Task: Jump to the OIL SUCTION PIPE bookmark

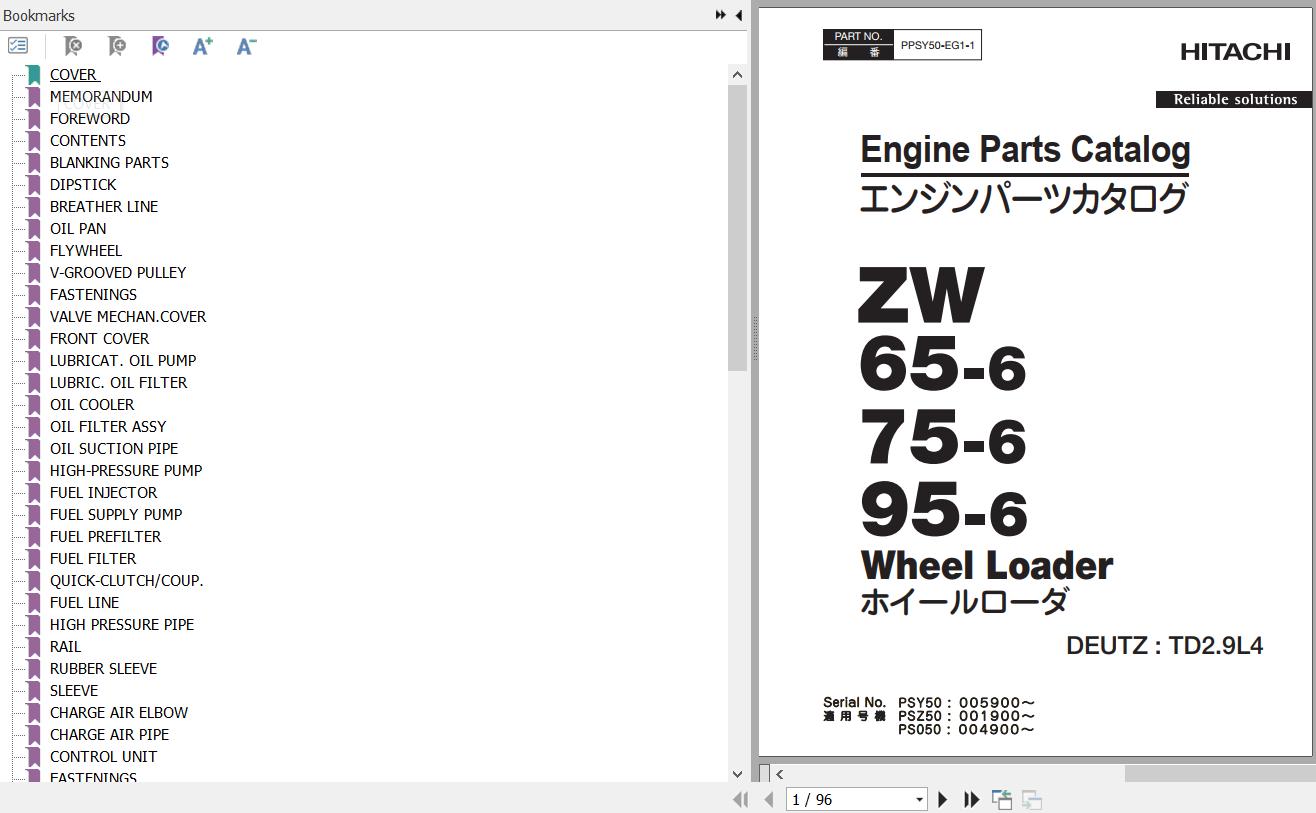Action: coord(114,448)
